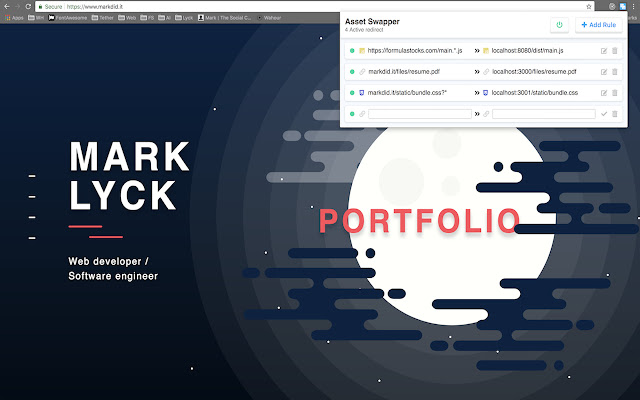This screenshot has width=640, height=400.
Task: Click the Secure padlock site info
Action: pyautogui.click(x=50, y=7)
